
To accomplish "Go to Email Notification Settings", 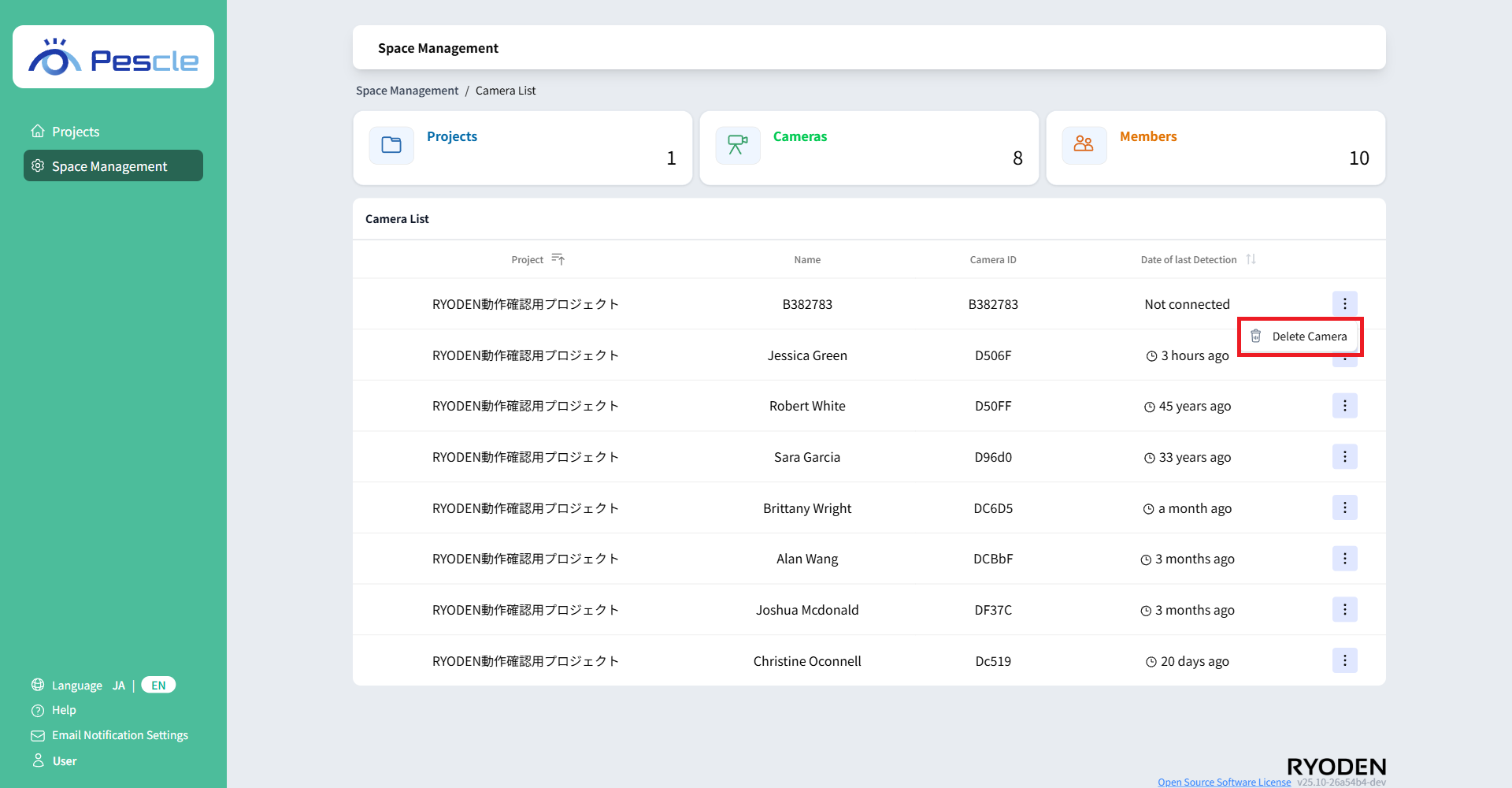I will point(120,735).
